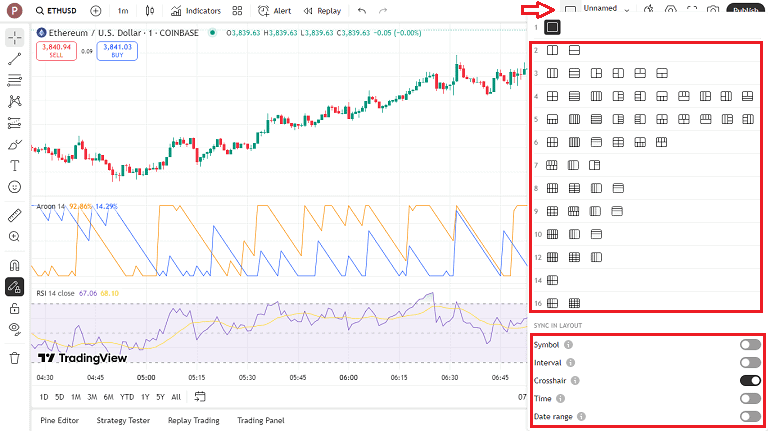Start bar Replay mode
Screen dimensions: 768x431
click(x=322, y=11)
